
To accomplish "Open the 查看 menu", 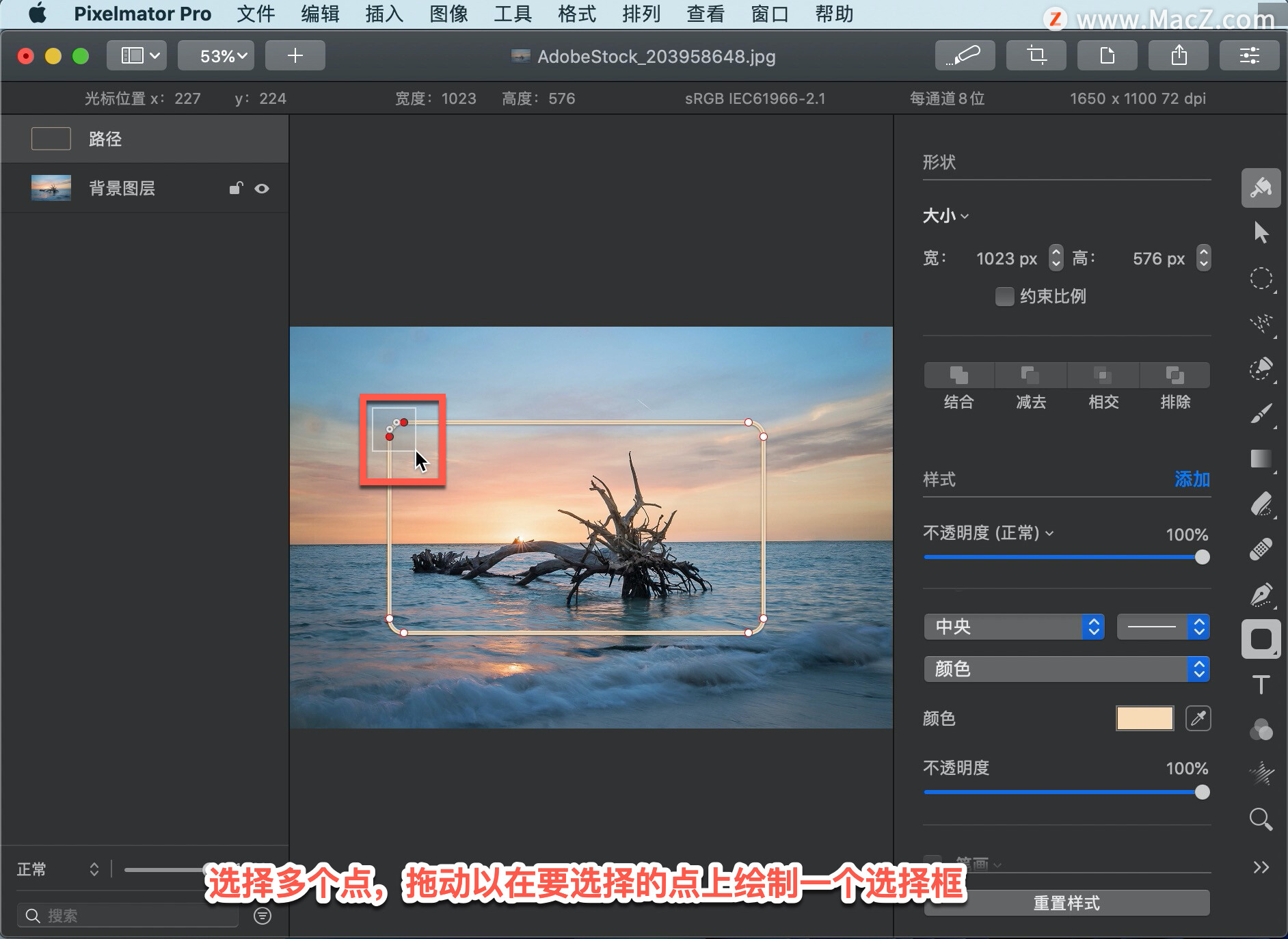I will [x=706, y=14].
